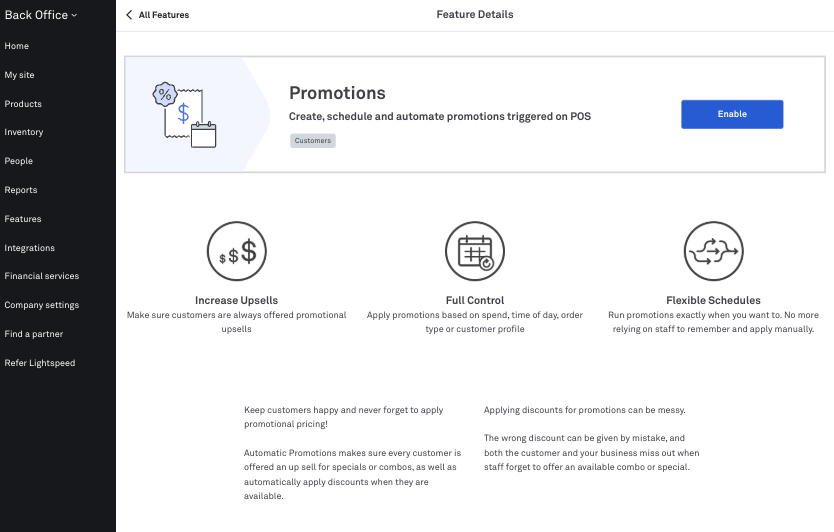Viewport: 834px width, 532px height.
Task: Click the Increase Upsells heading
Action: [237, 300]
